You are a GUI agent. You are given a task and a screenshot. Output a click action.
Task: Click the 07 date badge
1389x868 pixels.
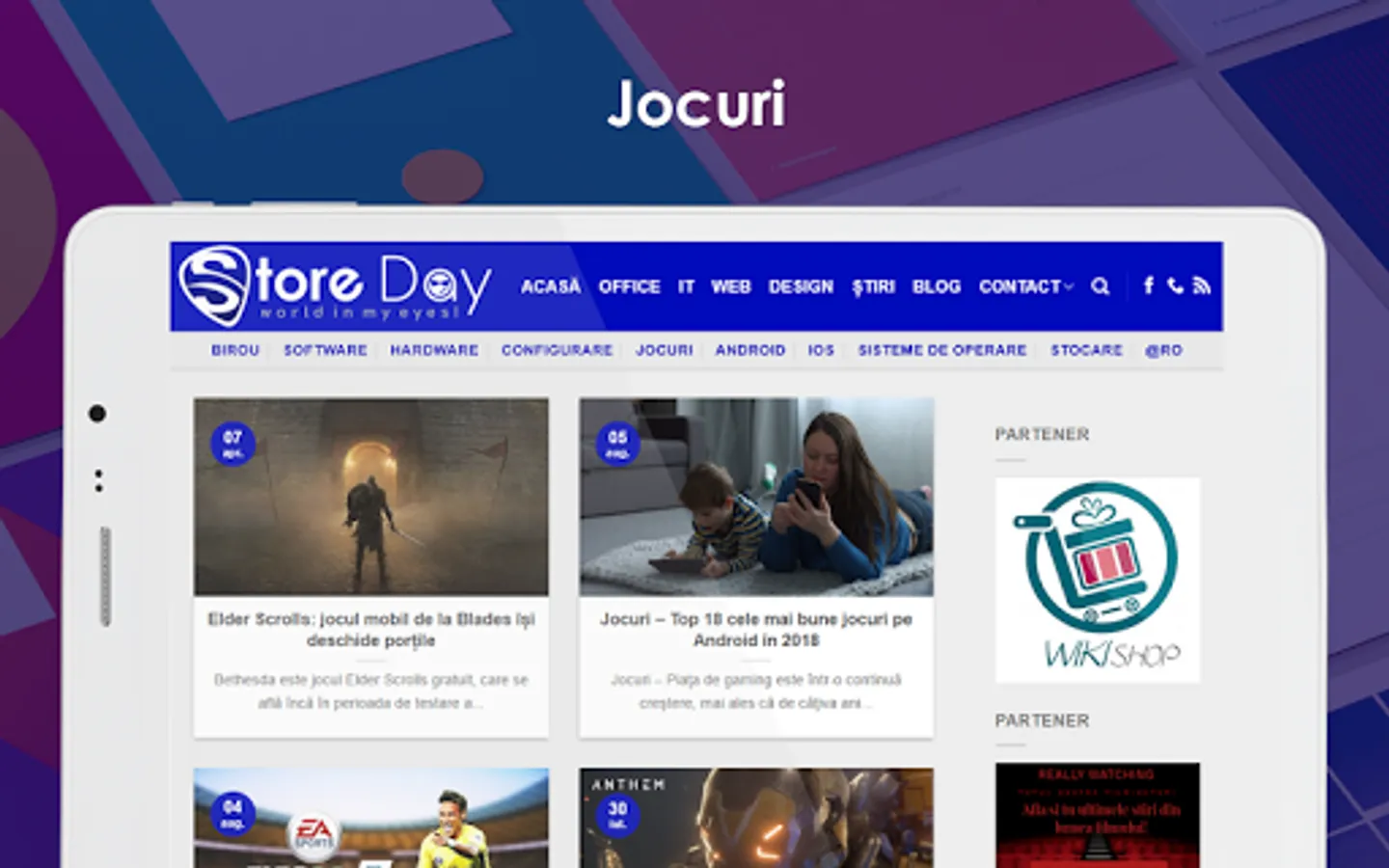pyautogui.click(x=232, y=444)
